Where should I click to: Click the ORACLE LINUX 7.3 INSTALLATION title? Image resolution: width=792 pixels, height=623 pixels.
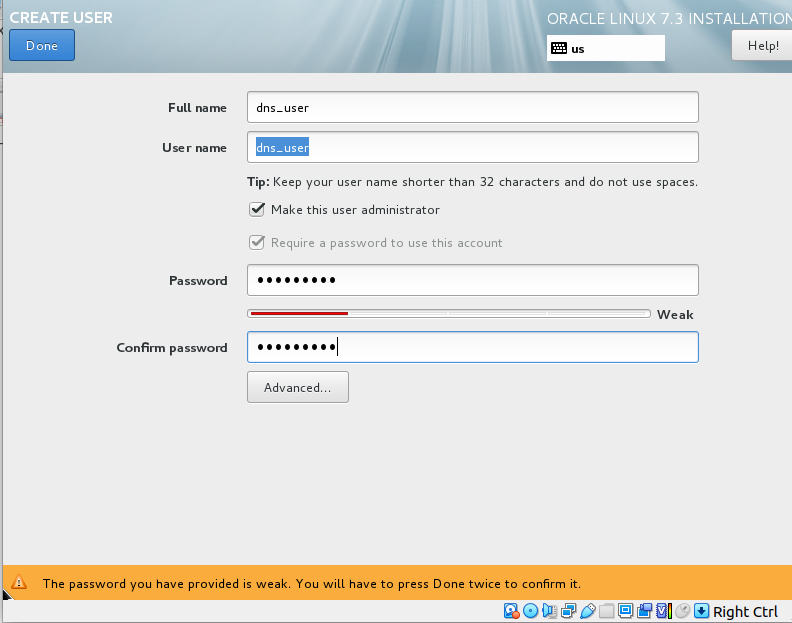coord(669,19)
